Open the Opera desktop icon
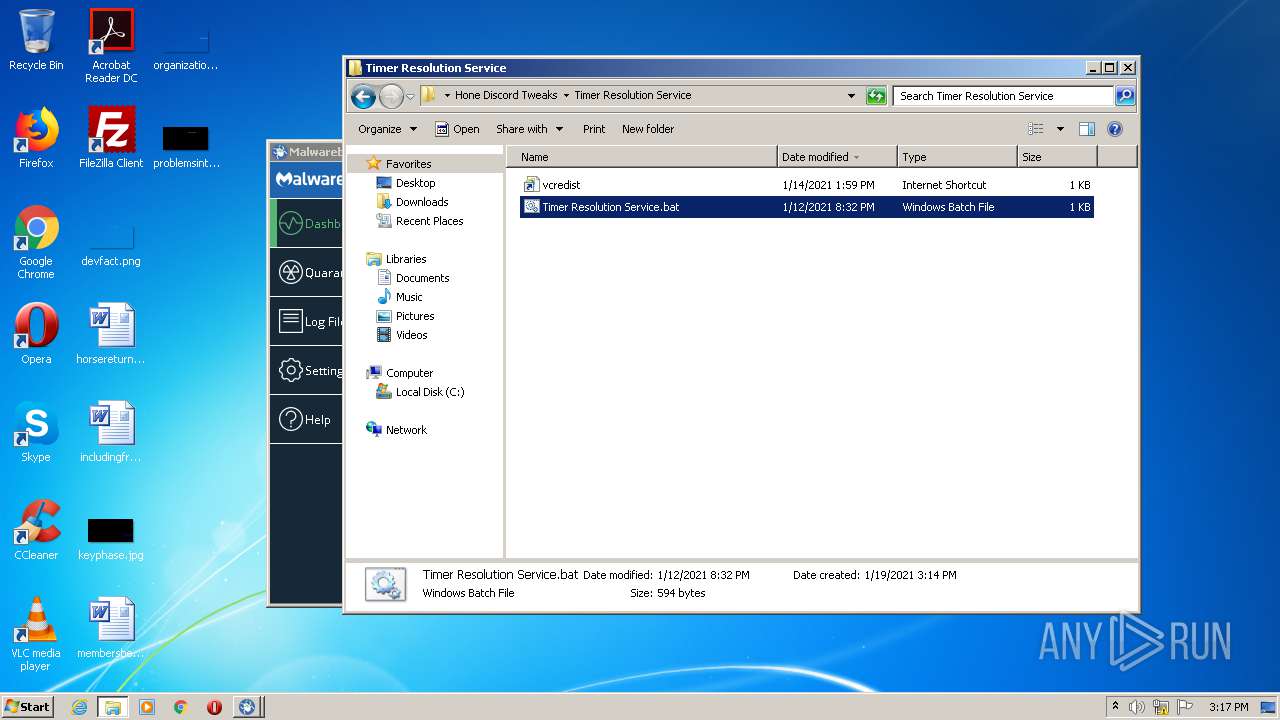Screen dimensions: 1280x720 tap(36, 334)
